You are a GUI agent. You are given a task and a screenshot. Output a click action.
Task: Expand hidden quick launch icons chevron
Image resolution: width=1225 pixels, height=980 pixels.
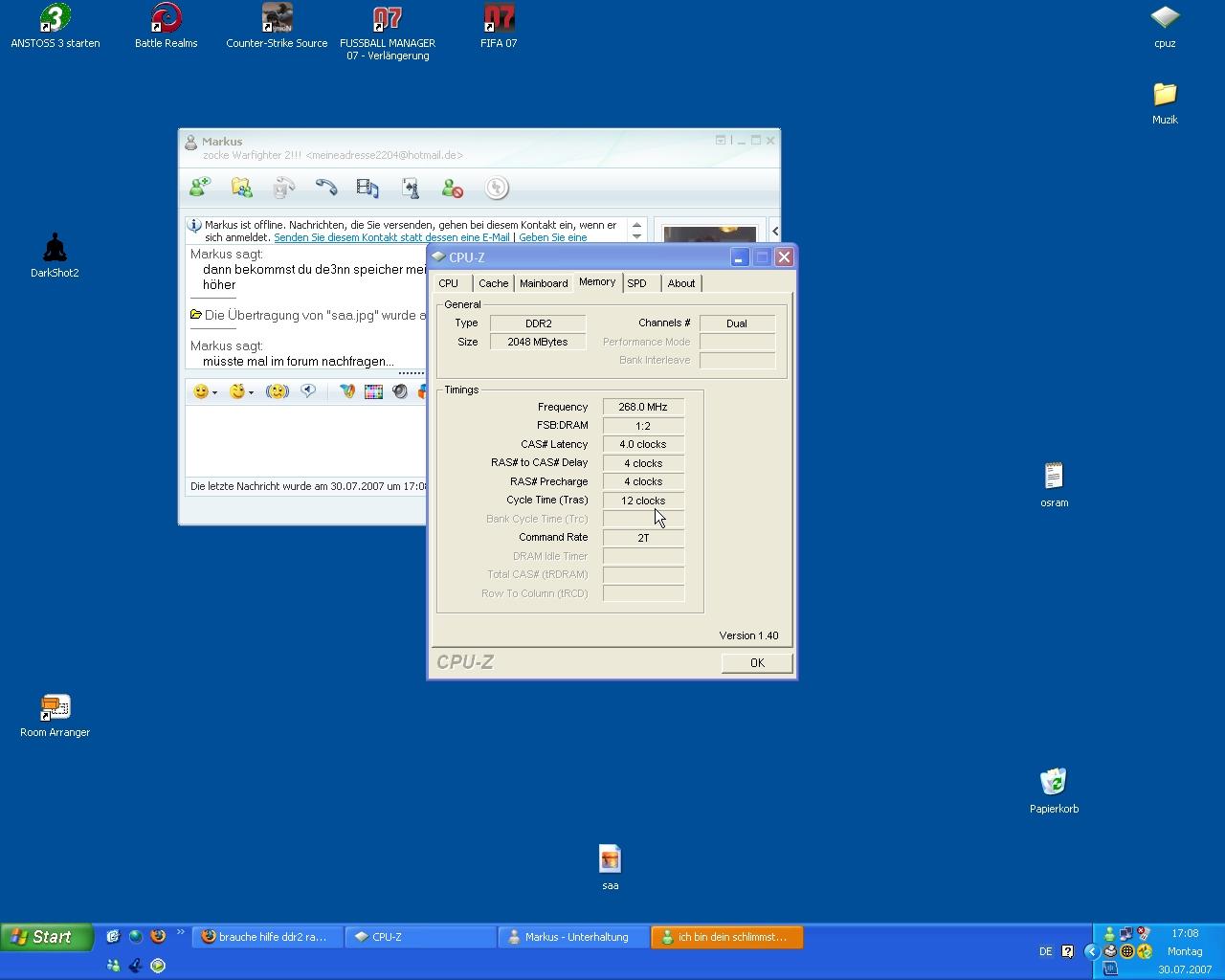180,932
